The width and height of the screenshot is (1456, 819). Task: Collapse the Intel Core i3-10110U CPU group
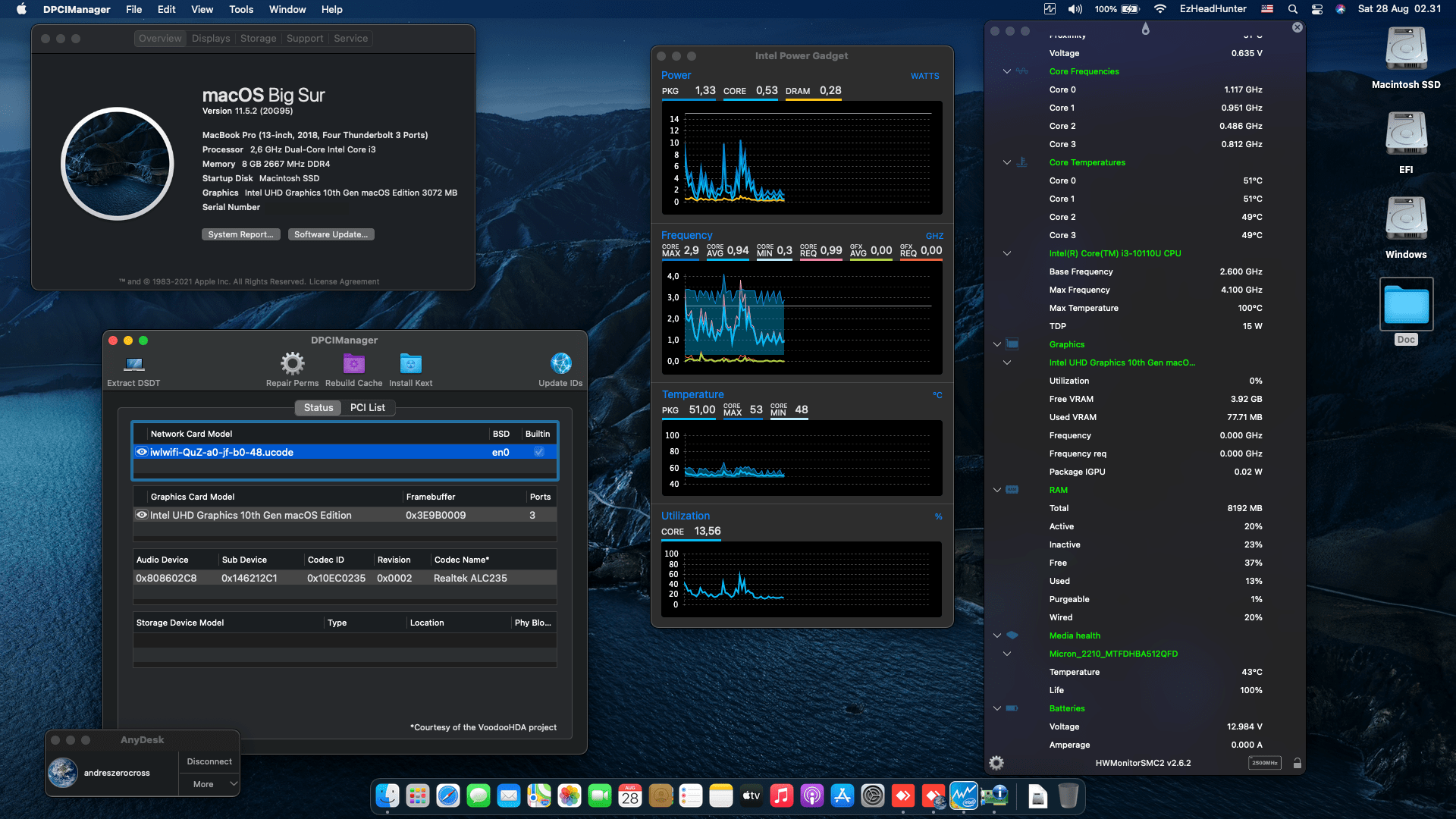[x=1007, y=253]
